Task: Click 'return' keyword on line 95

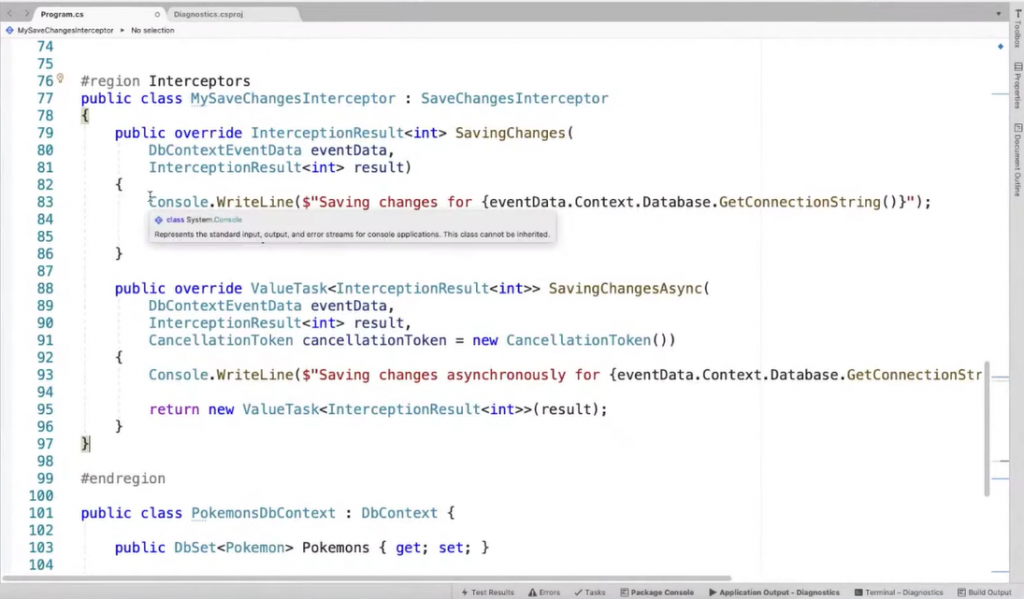Action: [x=174, y=410]
